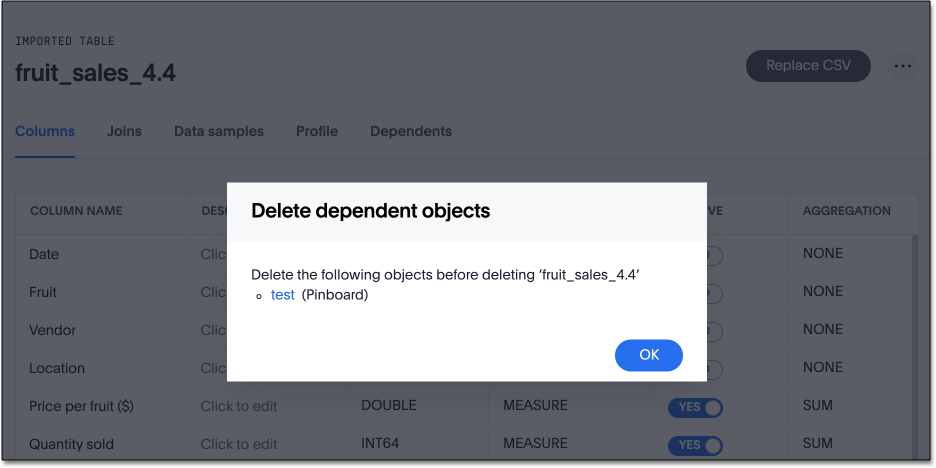The height and width of the screenshot is (468, 936).
Task: Edit description for Quantity sold row
Action: pyautogui.click(x=239, y=444)
